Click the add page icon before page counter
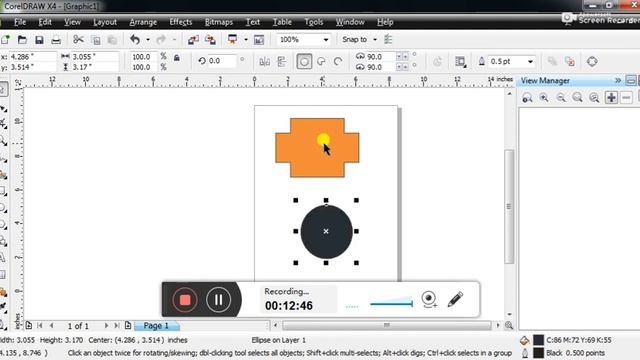The width and height of the screenshot is (640, 360). pyautogui.click(x=29, y=325)
